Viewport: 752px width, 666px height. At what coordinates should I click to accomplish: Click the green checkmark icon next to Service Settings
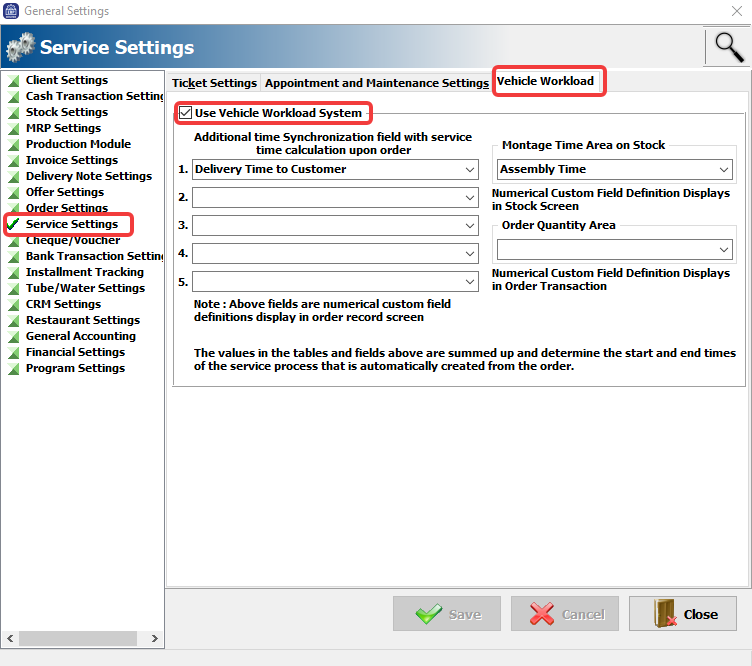[x=13, y=224]
